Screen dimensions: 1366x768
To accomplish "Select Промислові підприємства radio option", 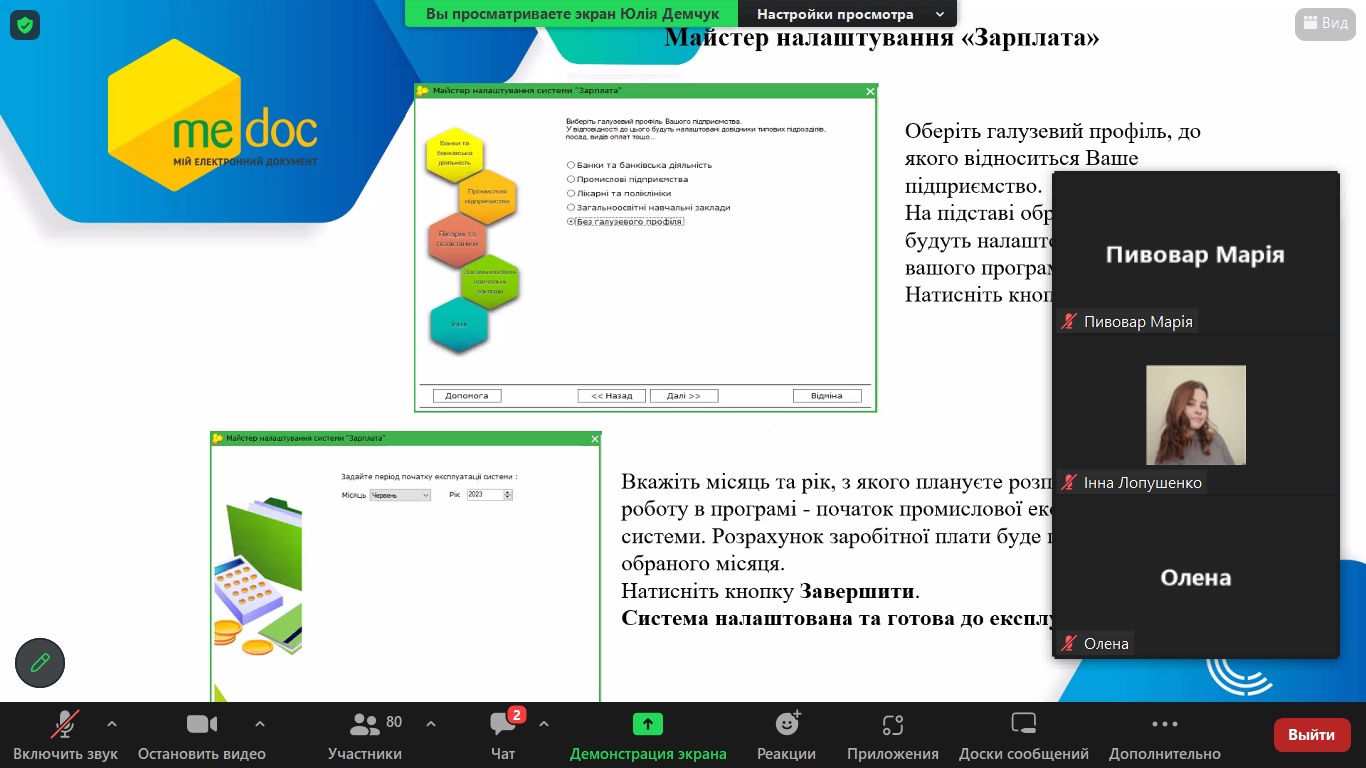I will [571, 179].
